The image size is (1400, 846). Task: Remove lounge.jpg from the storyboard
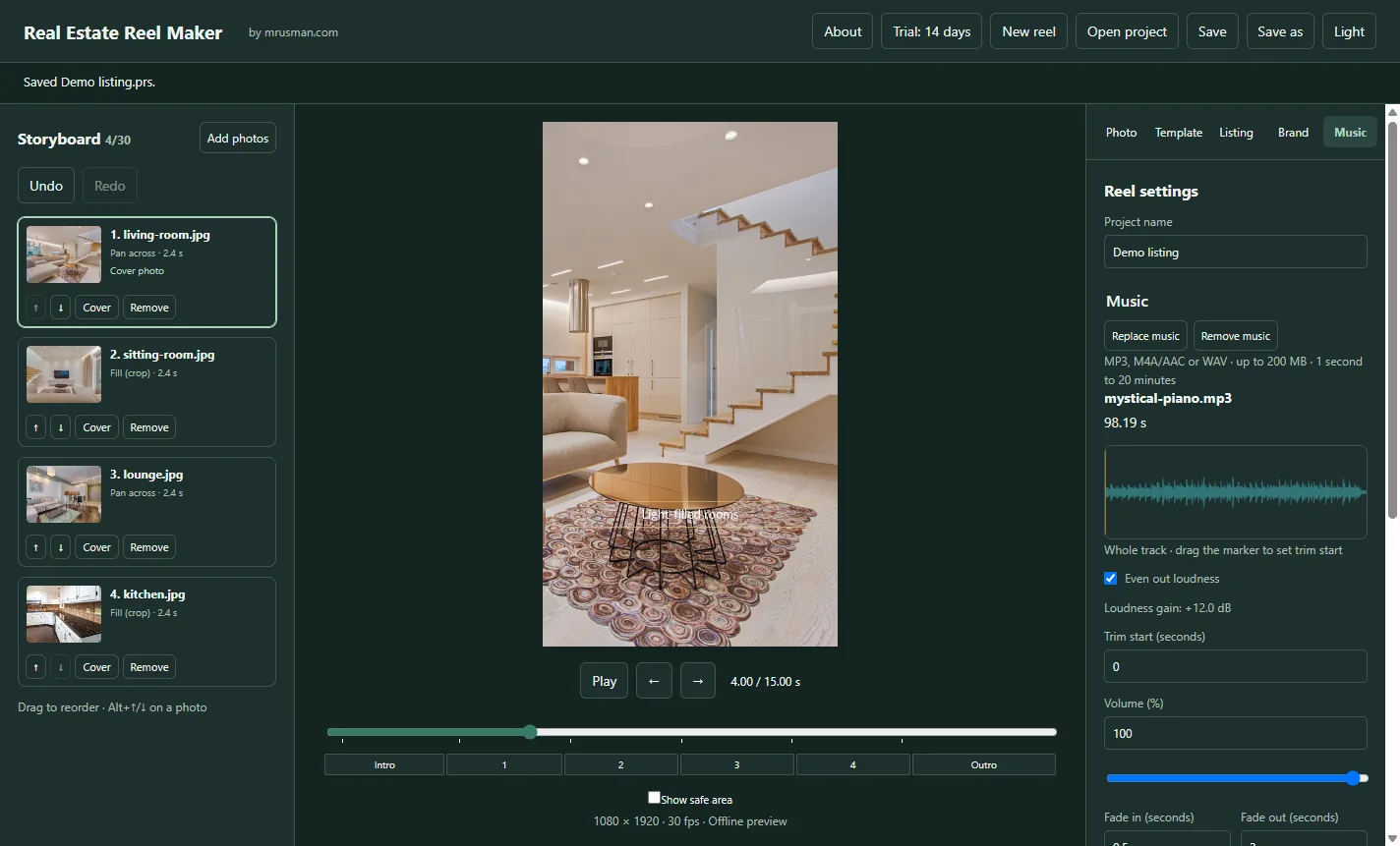click(x=149, y=547)
